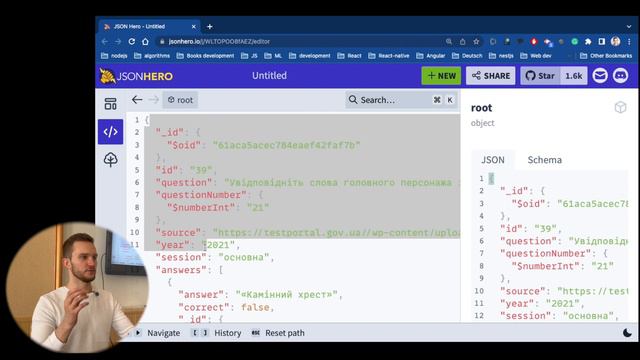Click the 3D cube icon beside root
The image size is (640, 360).
(x=620, y=107)
